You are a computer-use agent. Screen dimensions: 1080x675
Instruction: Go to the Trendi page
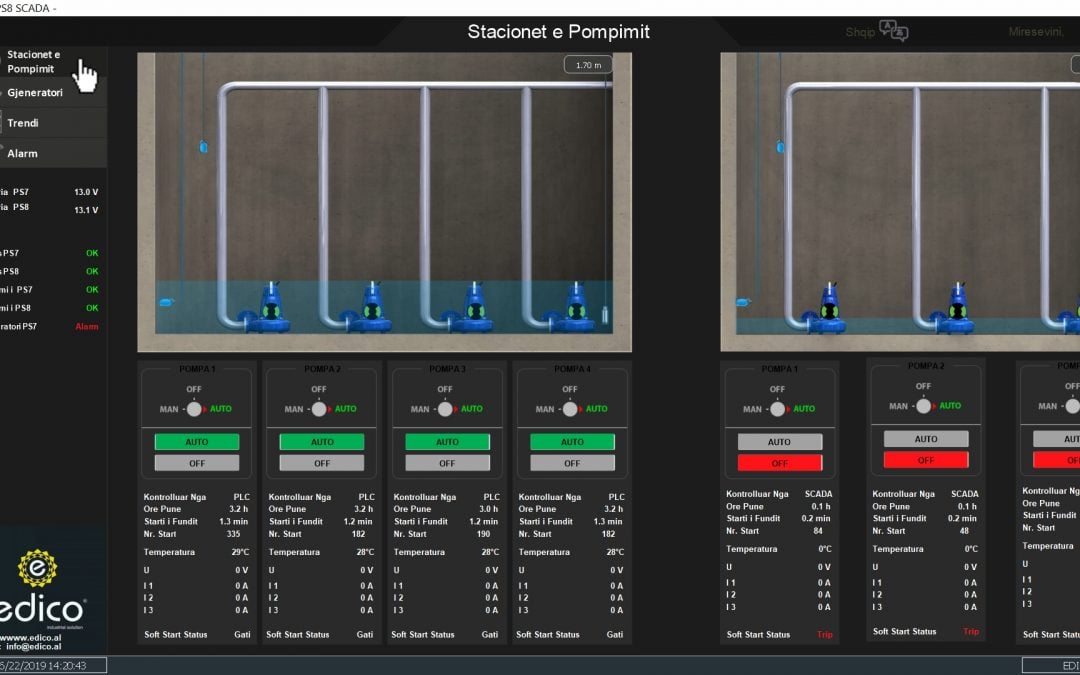pyautogui.click(x=23, y=123)
